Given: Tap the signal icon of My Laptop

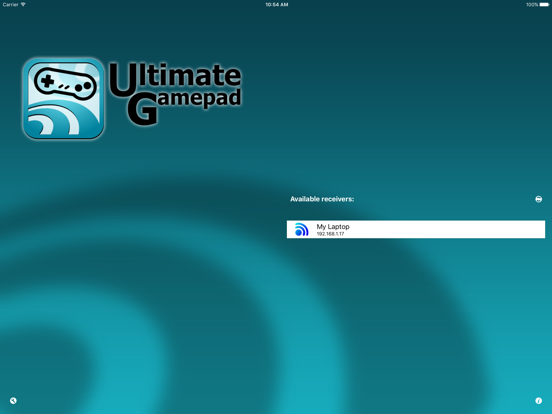Looking at the screenshot, I should coord(301,230).
